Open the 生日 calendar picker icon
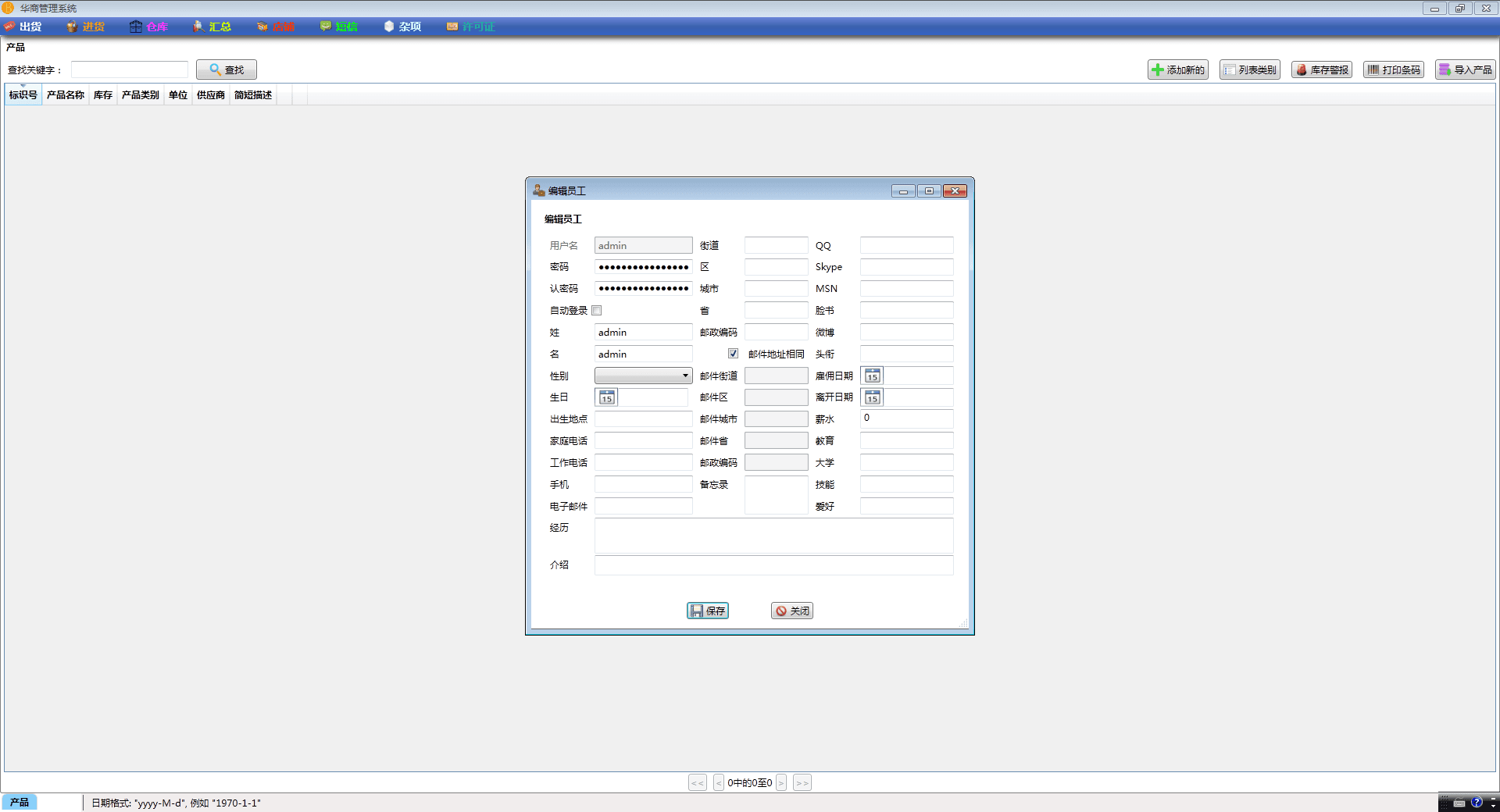Screen dimensions: 1500x812 coord(607,398)
